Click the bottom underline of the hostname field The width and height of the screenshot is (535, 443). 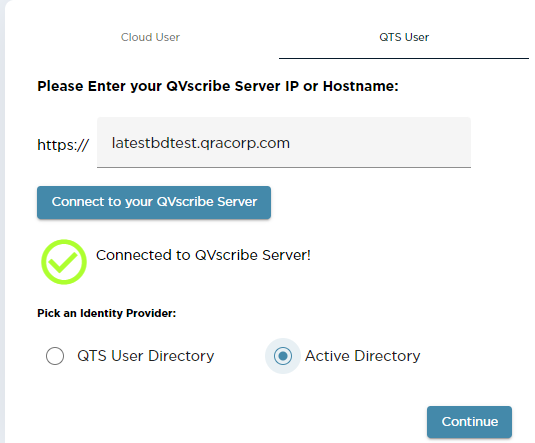(x=284, y=167)
